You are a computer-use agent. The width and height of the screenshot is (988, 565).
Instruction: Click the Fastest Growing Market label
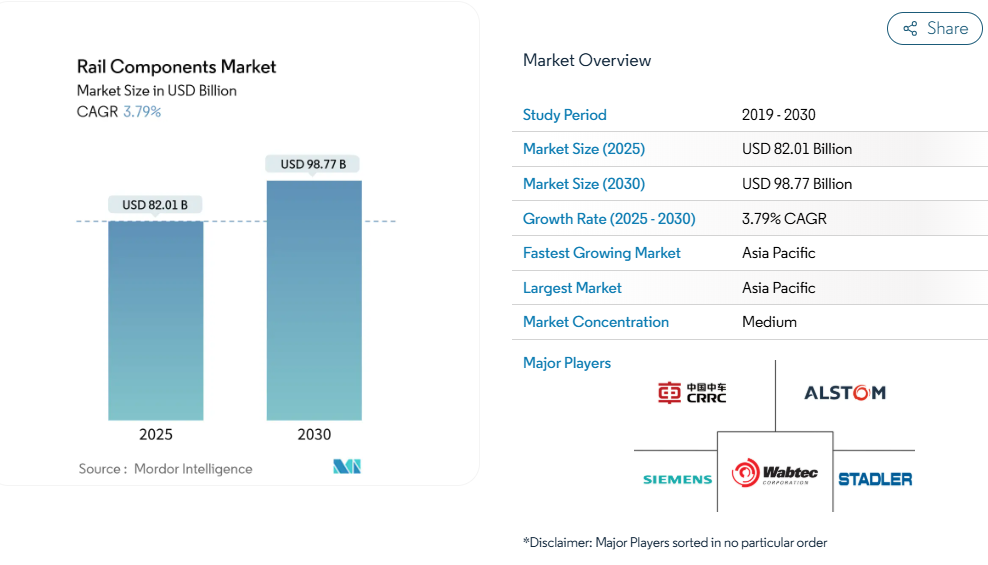[x=601, y=253]
